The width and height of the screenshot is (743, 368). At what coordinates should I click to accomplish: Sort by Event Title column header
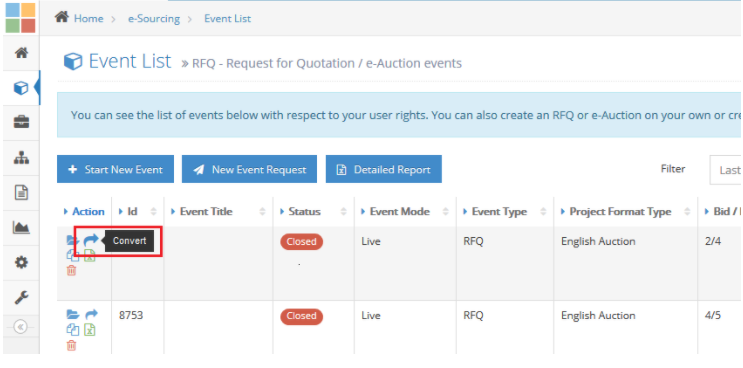(218, 212)
